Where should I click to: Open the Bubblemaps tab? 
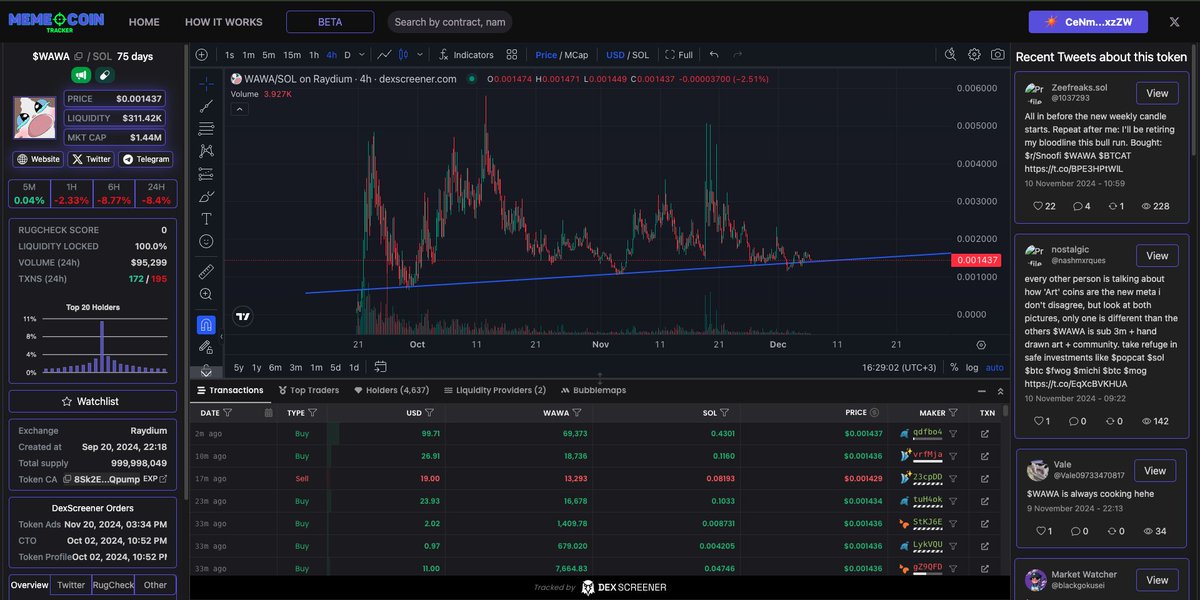click(593, 390)
